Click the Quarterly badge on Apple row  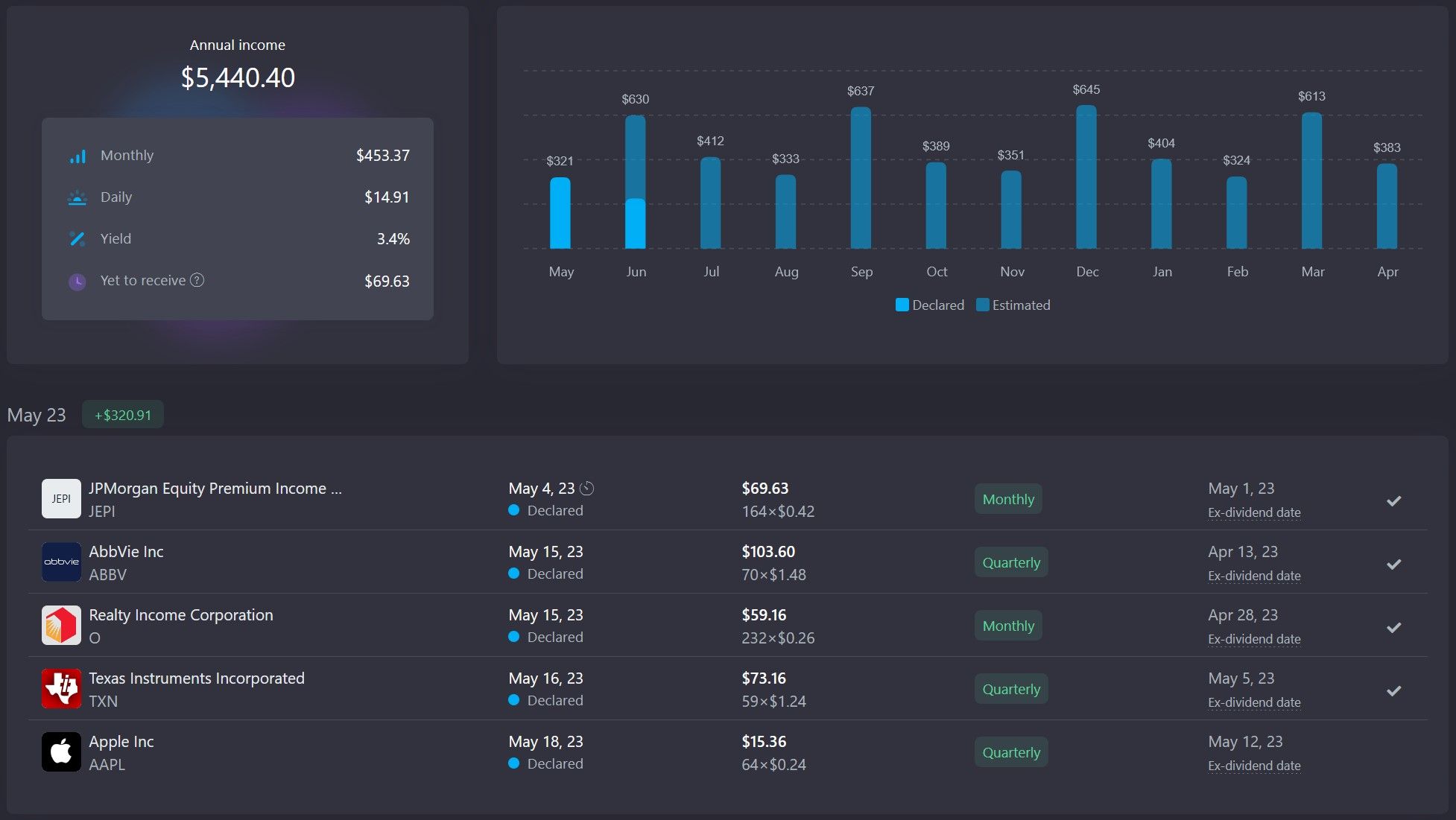click(1010, 752)
